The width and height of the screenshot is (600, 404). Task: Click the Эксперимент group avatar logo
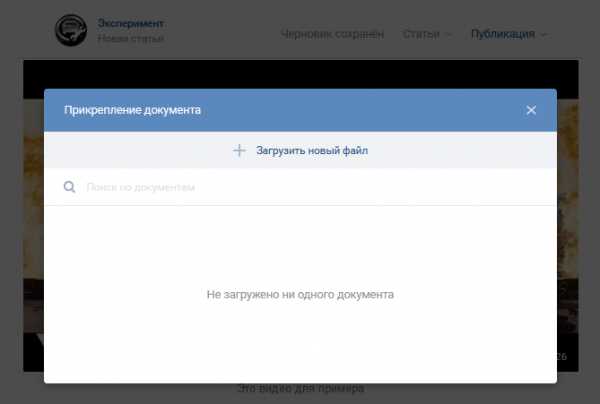tap(72, 31)
